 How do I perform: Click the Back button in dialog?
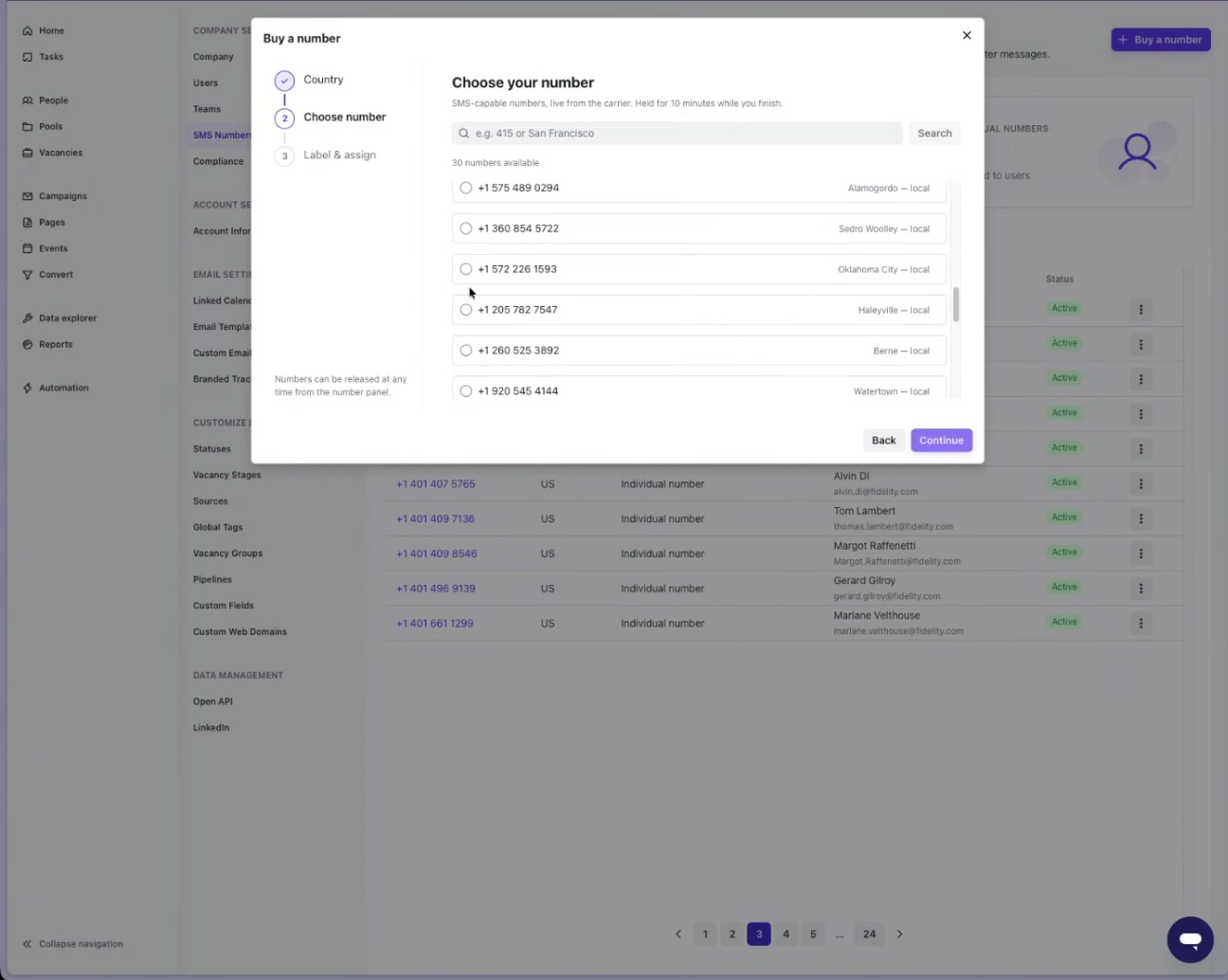pos(883,441)
